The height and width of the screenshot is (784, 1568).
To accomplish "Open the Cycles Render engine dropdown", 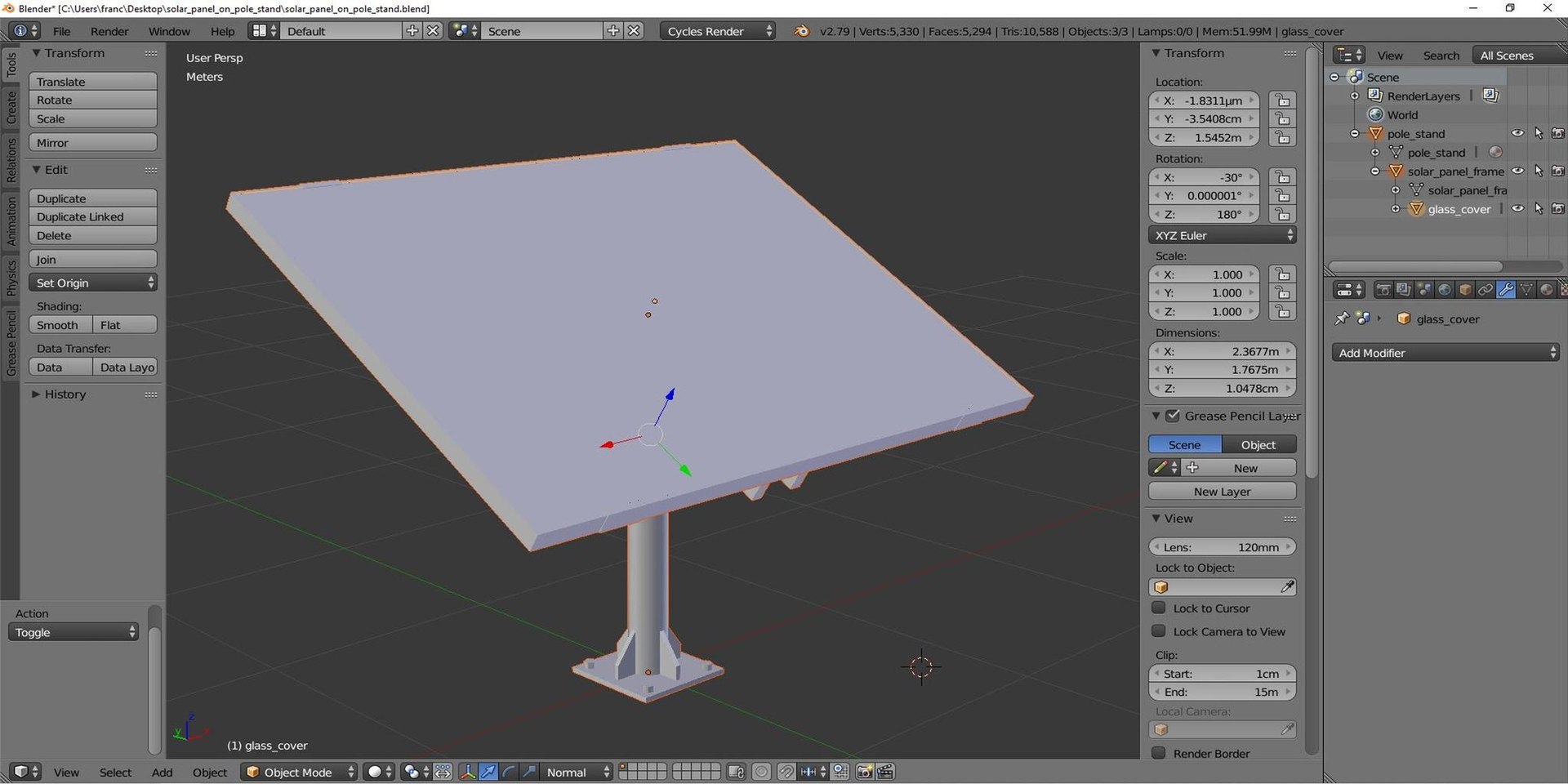I will pos(718,31).
